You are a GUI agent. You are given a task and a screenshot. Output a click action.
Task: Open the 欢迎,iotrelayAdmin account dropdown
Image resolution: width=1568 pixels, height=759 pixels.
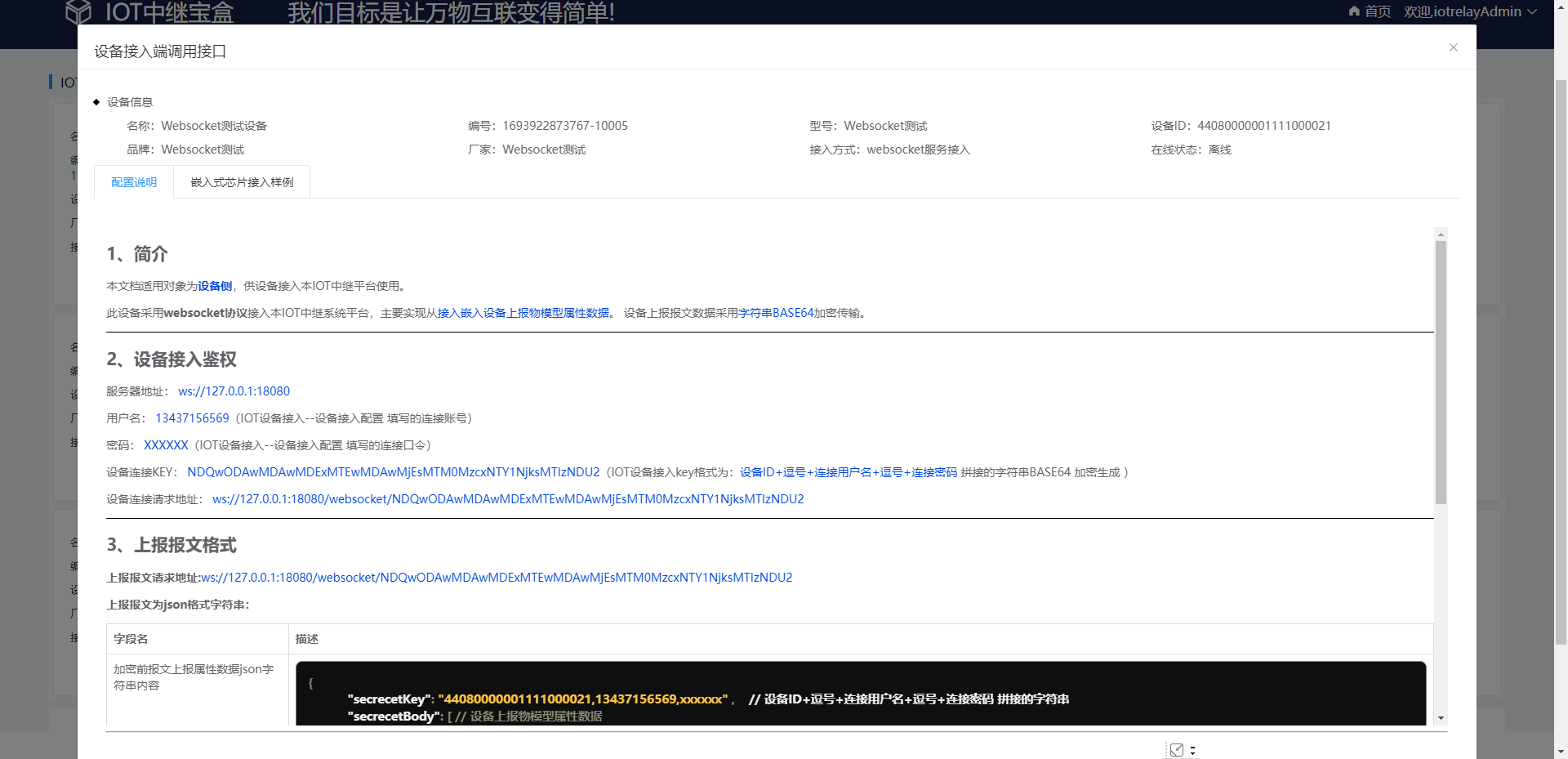point(1462,11)
